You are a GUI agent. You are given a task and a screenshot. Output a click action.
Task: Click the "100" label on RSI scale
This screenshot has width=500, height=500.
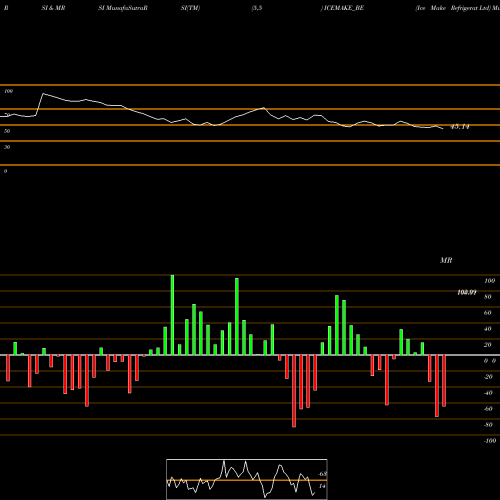coord(8,91)
